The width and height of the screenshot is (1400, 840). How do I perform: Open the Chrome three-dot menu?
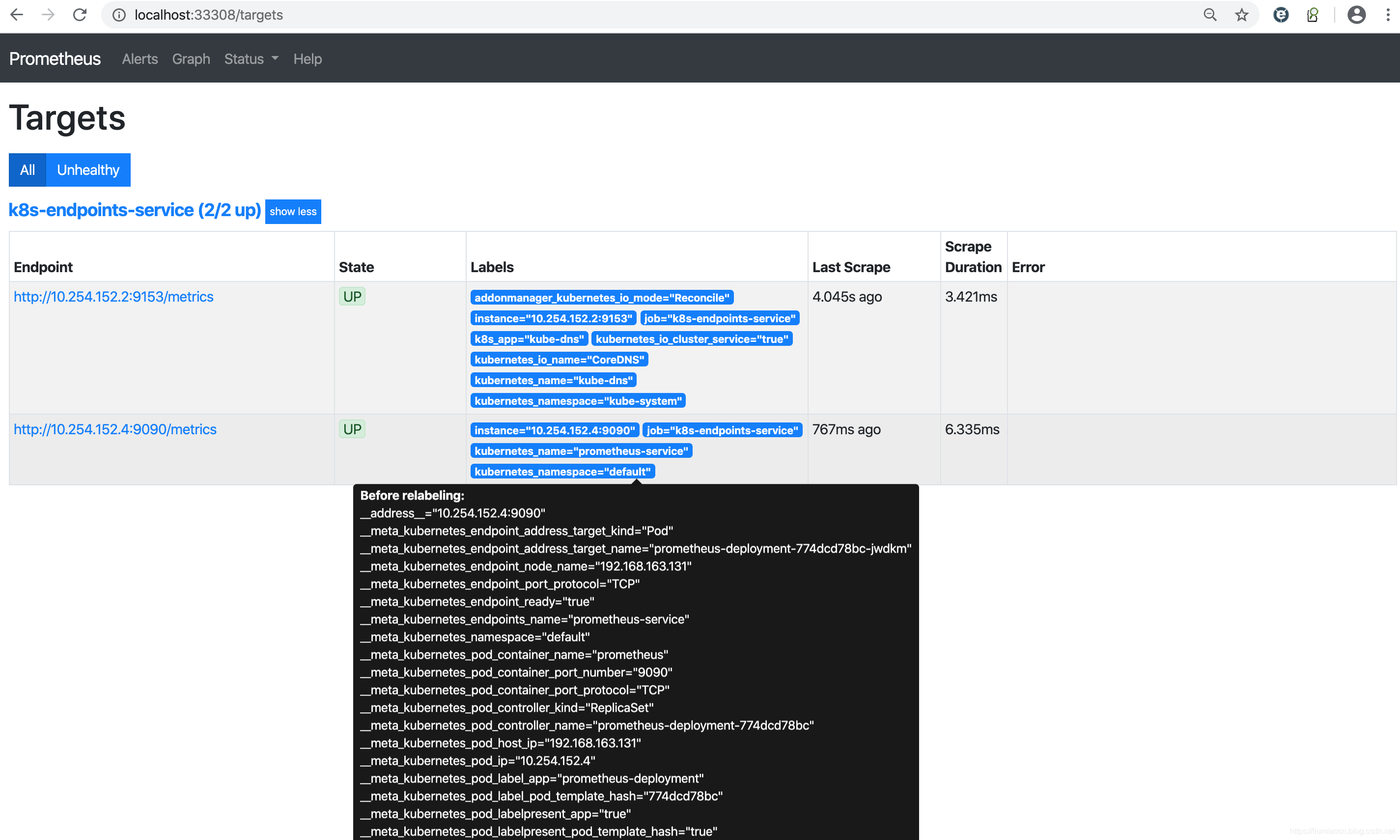(1388, 15)
